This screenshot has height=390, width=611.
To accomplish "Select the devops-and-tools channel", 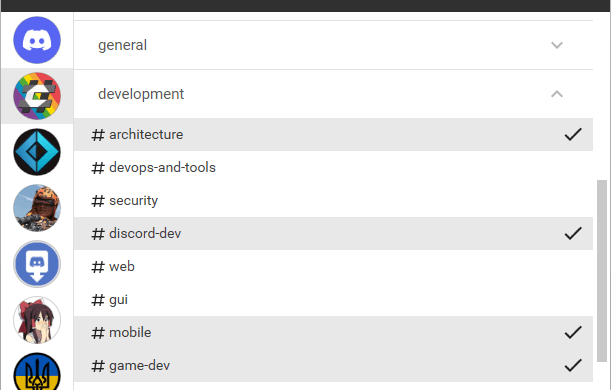I will point(333,168).
